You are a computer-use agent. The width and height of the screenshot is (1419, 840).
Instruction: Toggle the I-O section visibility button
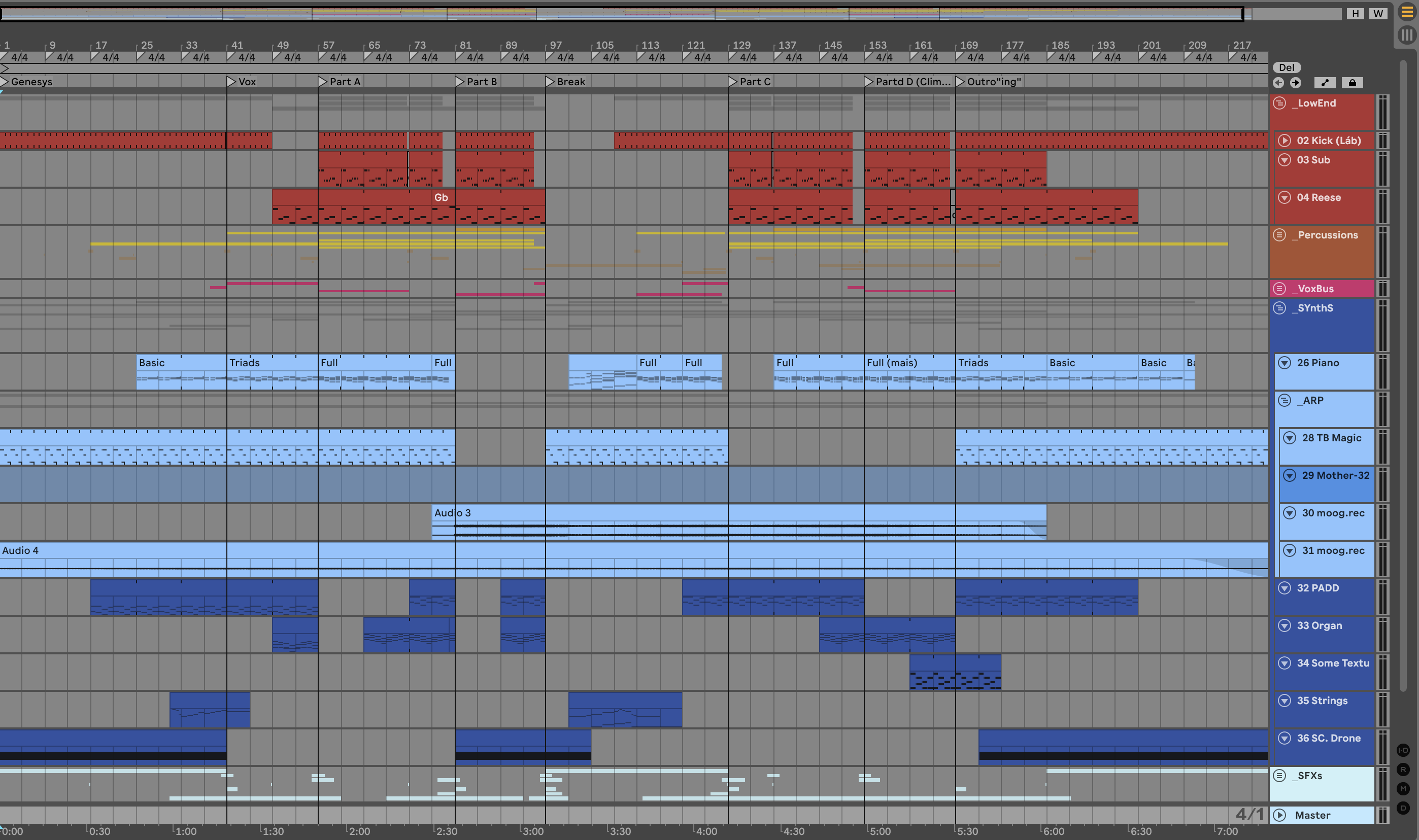(x=1403, y=750)
